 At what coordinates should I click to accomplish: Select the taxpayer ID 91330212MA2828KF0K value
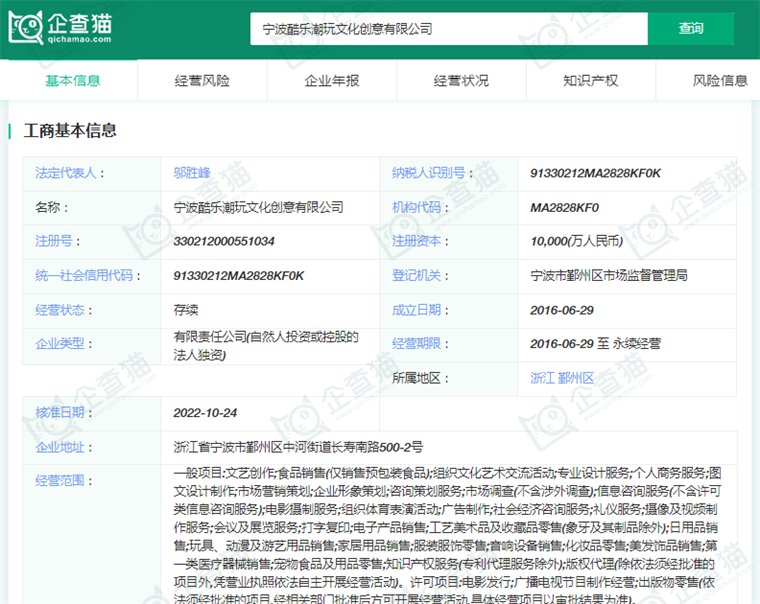pos(595,173)
